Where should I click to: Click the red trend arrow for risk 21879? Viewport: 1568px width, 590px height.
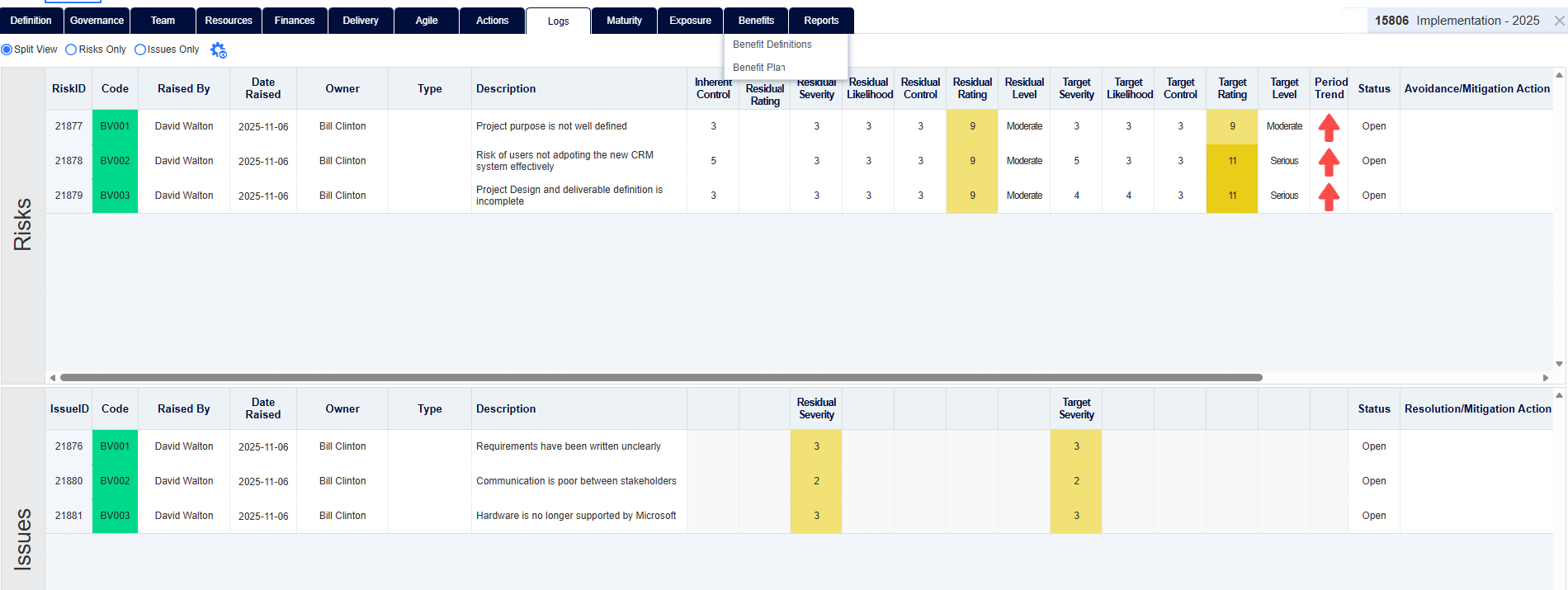click(x=1329, y=196)
